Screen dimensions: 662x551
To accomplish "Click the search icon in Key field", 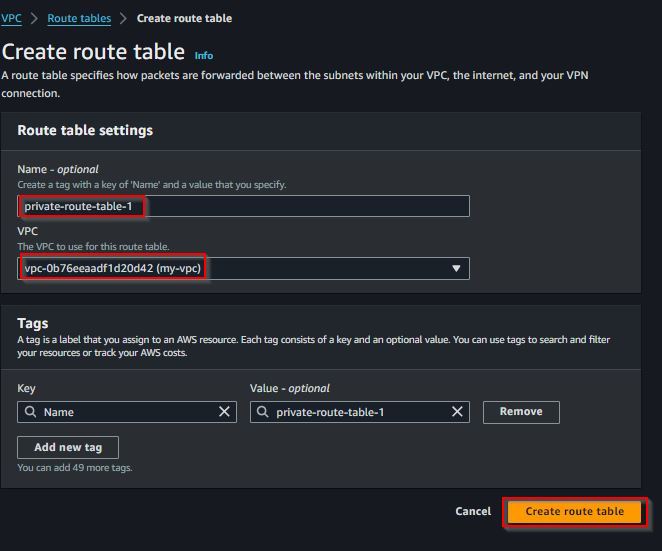I will (x=30, y=412).
